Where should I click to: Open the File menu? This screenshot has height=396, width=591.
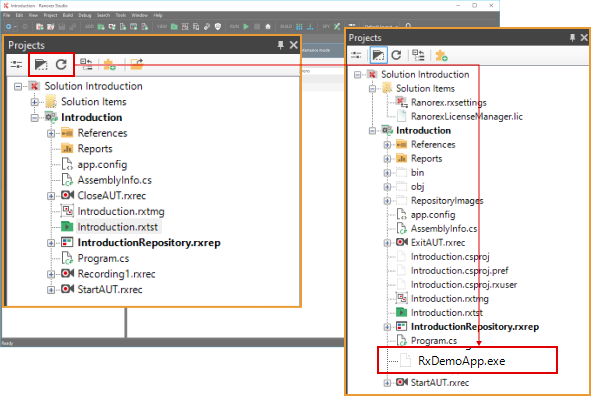click(6, 15)
